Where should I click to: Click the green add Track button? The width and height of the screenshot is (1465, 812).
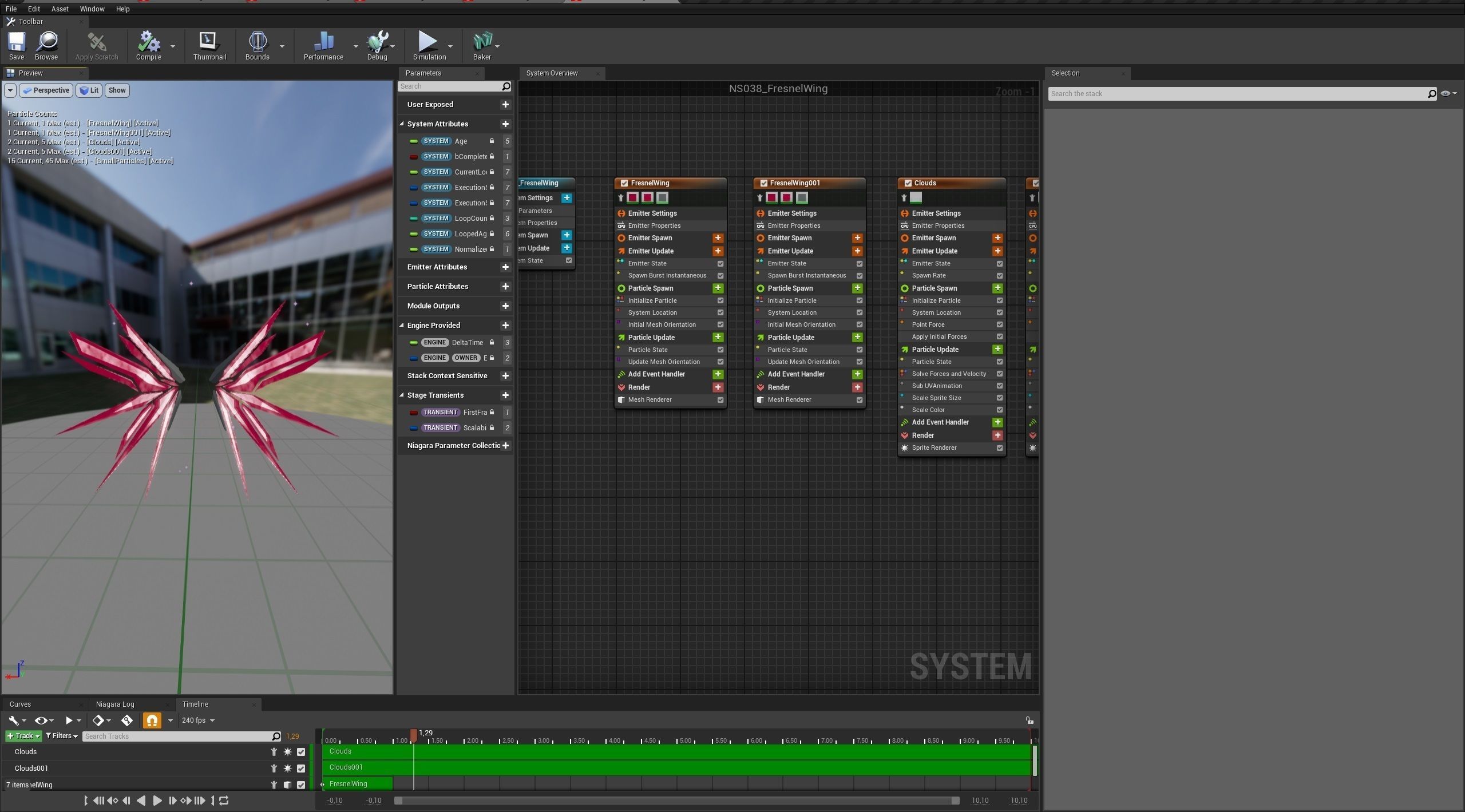23,736
